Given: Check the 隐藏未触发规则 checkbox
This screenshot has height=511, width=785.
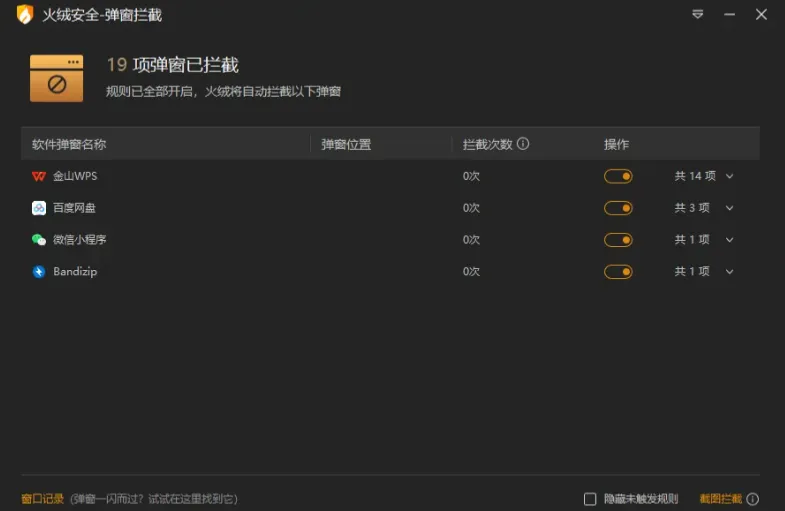Looking at the screenshot, I should pos(590,499).
